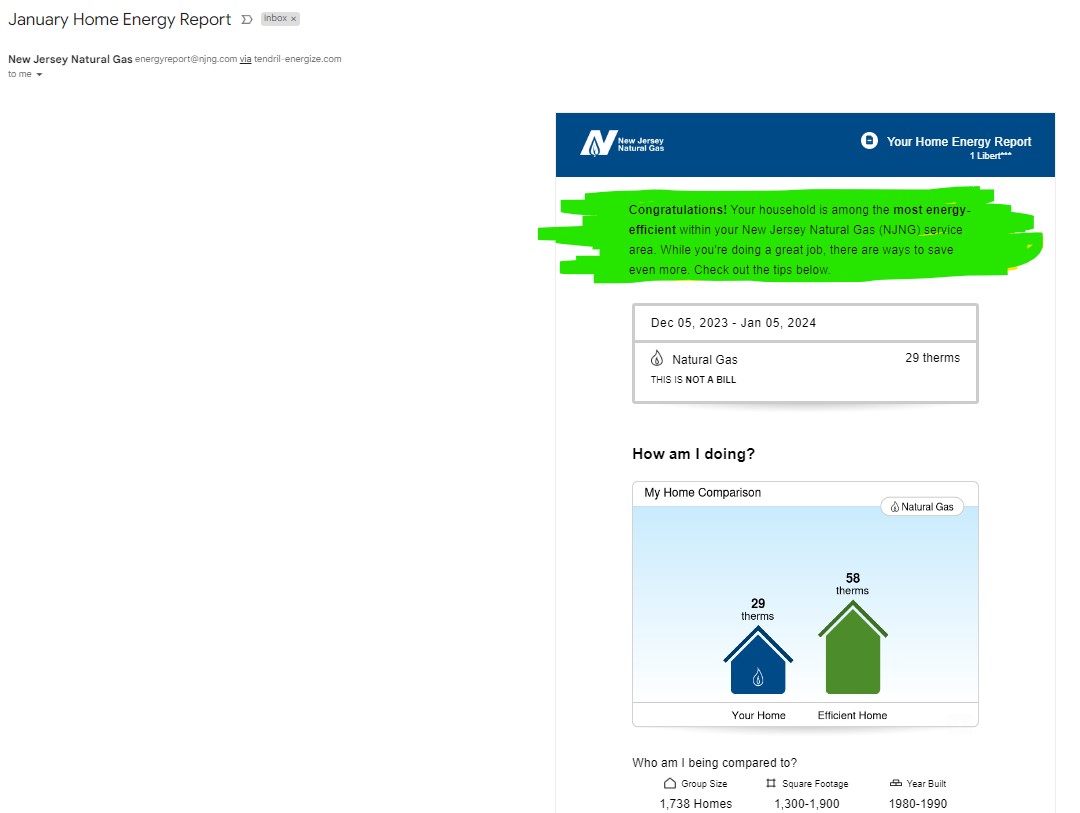The height and width of the screenshot is (813, 1080).
Task: Click the Square Footage icon
Action: coord(771,783)
